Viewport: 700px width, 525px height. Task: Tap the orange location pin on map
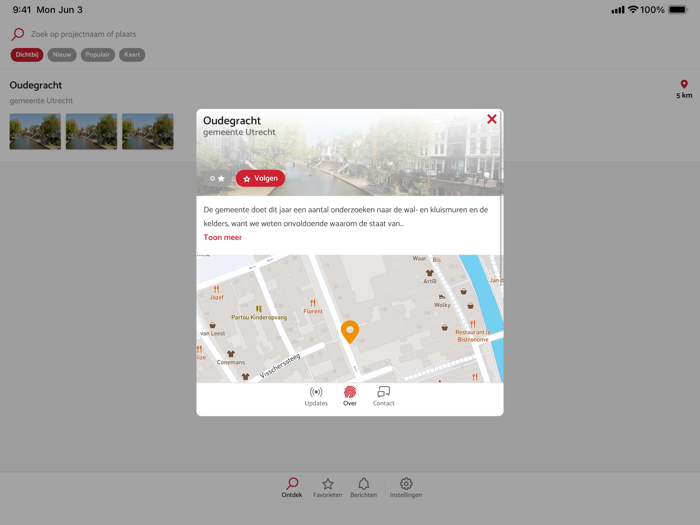(350, 332)
